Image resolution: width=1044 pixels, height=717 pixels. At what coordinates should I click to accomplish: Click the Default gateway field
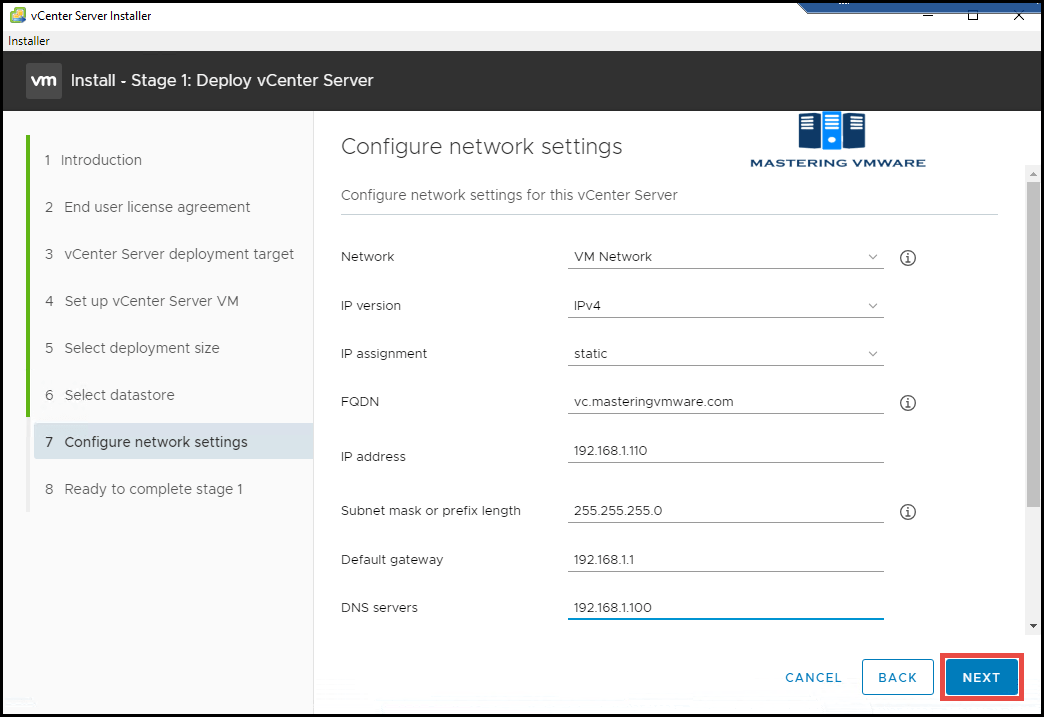coord(725,559)
